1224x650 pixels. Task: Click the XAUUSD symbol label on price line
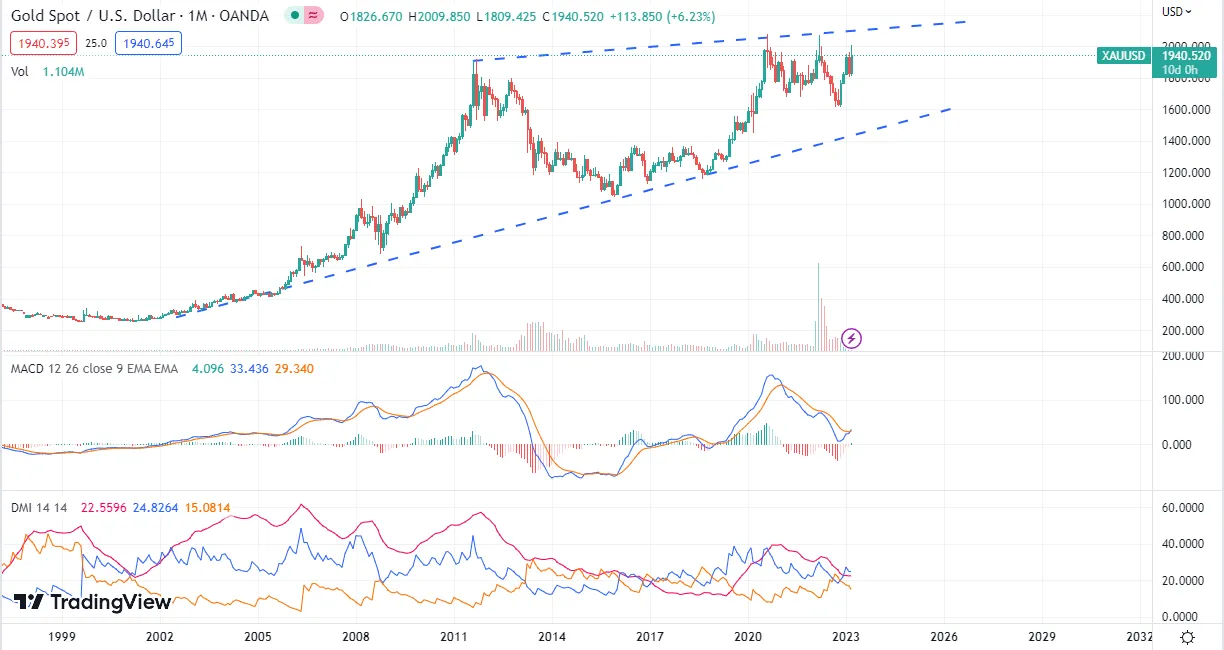[x=1123, y=56]
